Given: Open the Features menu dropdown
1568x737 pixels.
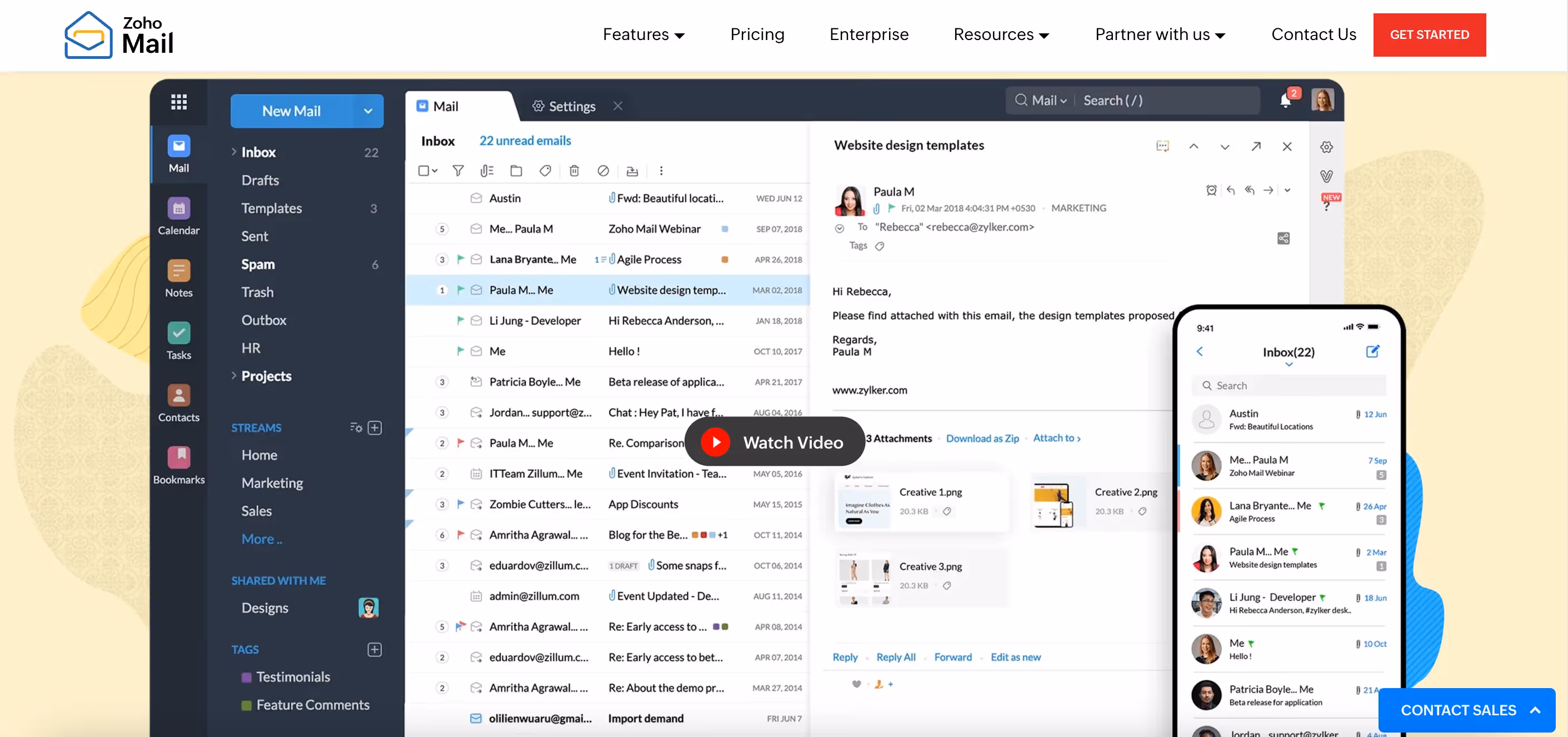Looking at the screenshot, I should [x=643, y=34].
